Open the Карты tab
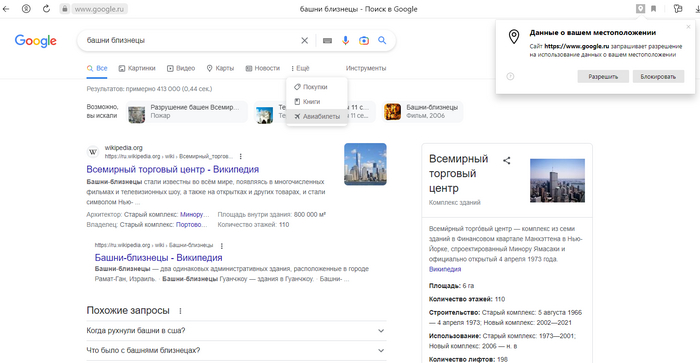 220,68
